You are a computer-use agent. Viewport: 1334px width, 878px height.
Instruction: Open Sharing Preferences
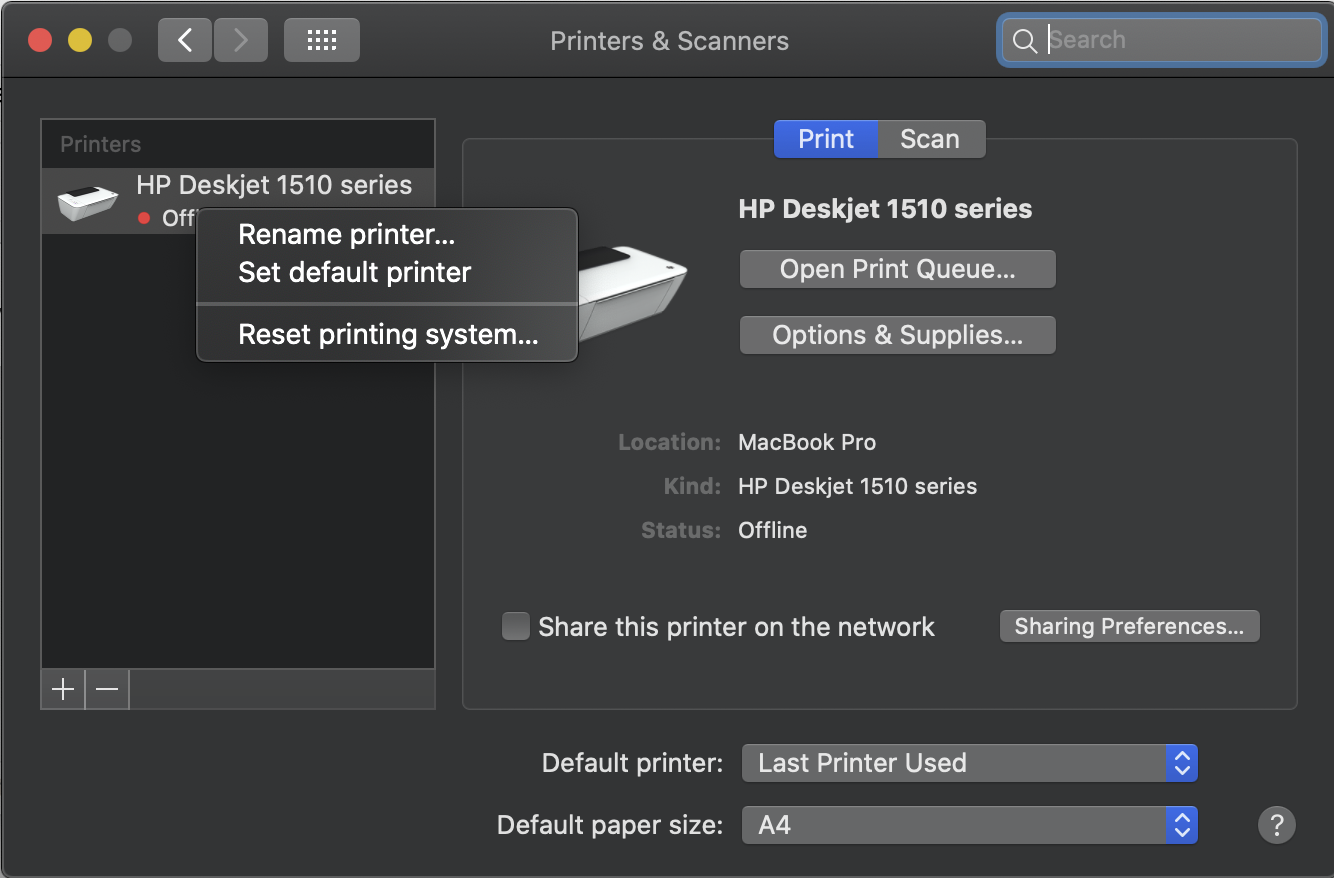[x=1129, y=626]
